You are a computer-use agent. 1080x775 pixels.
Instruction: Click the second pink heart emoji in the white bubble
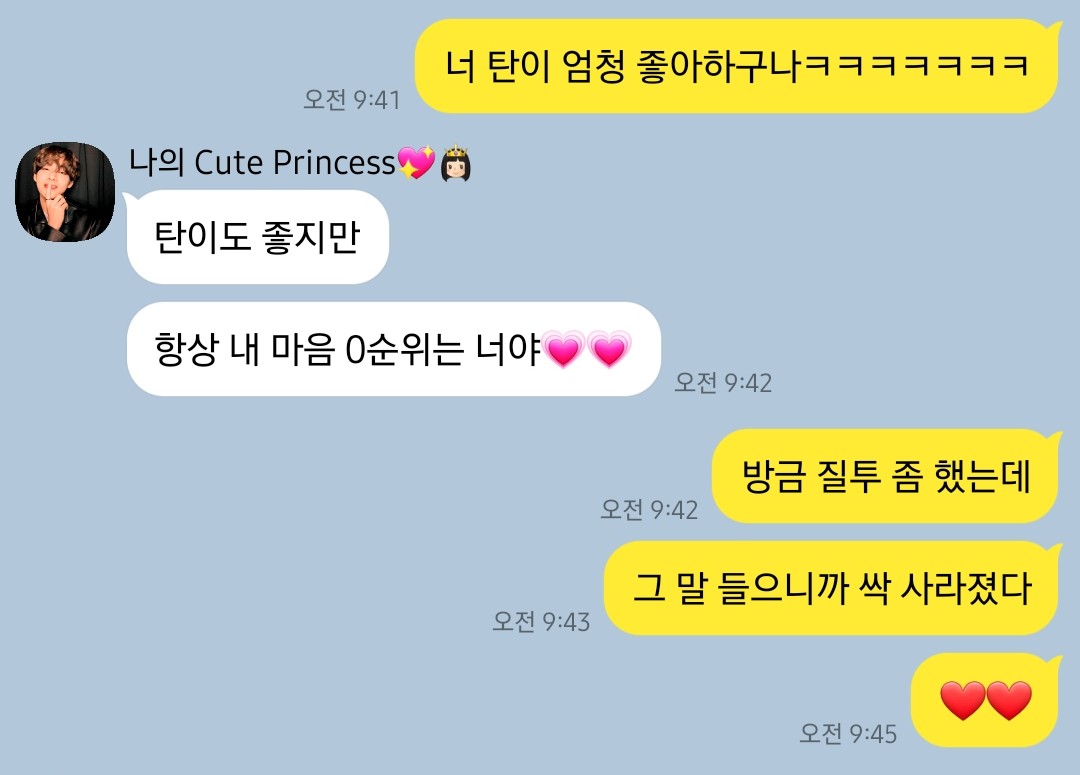coord(610,349)
